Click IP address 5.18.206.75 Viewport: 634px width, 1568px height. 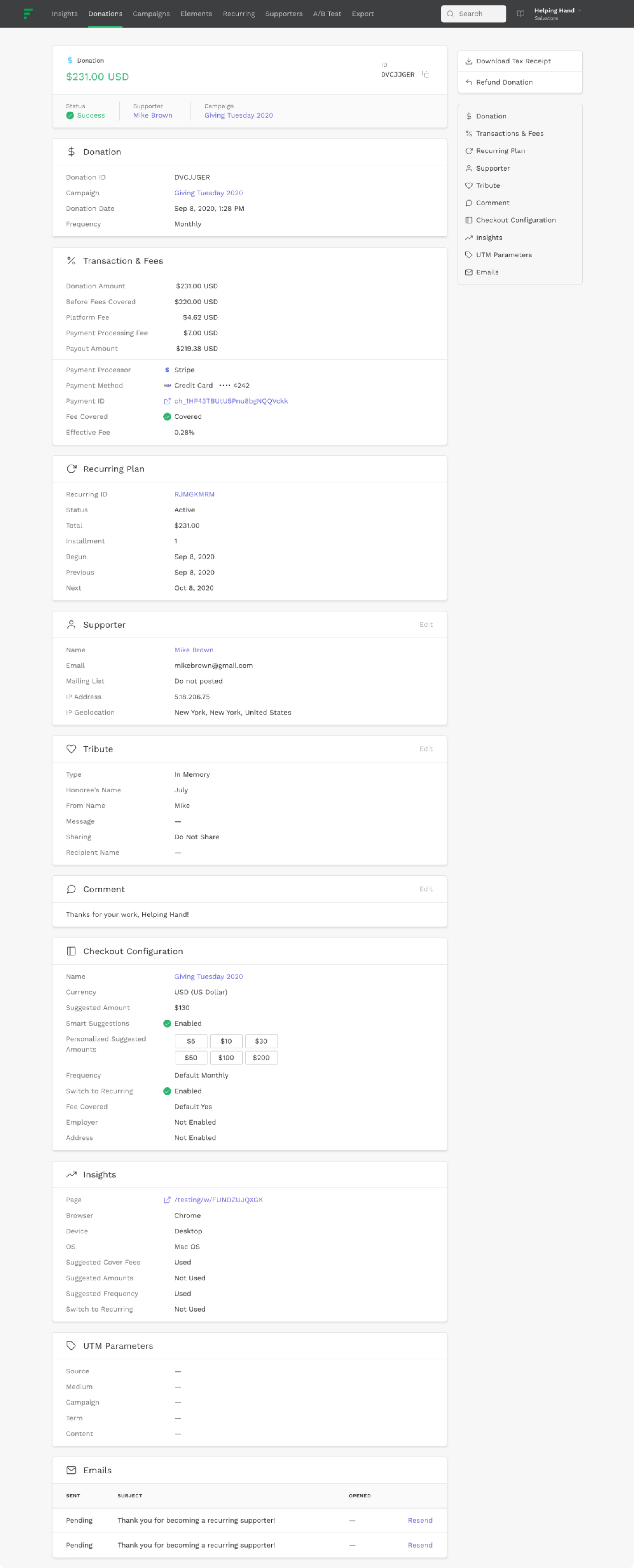(x=192, y=697)
